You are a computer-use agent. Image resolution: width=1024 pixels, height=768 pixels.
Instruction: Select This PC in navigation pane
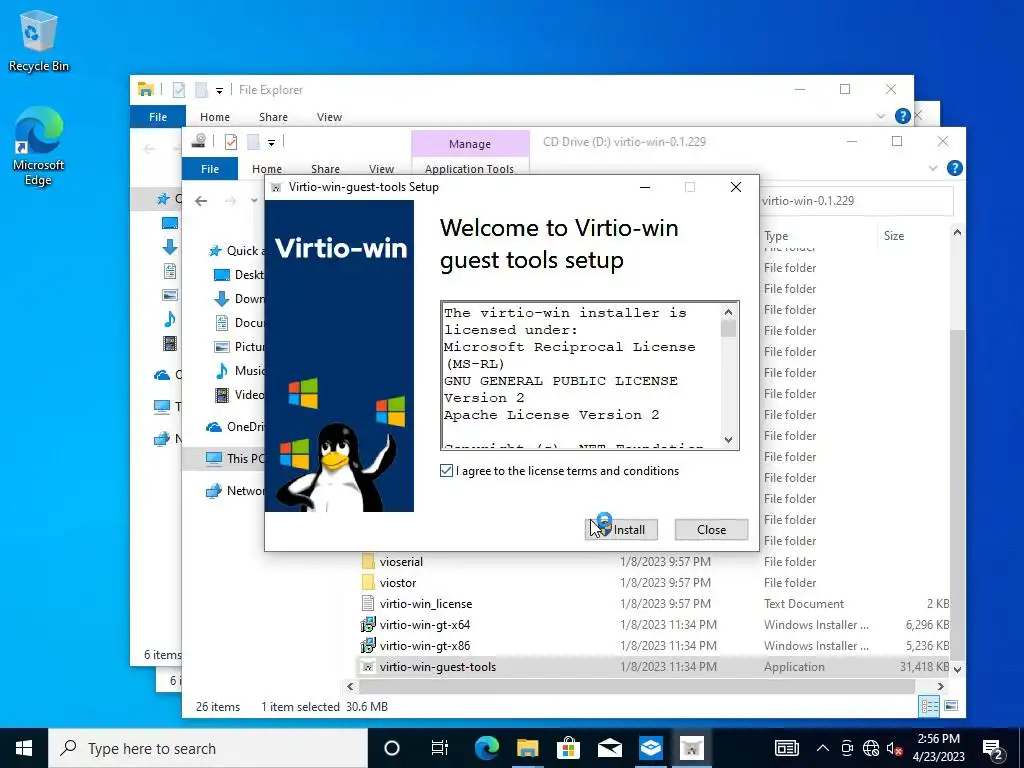236,458
